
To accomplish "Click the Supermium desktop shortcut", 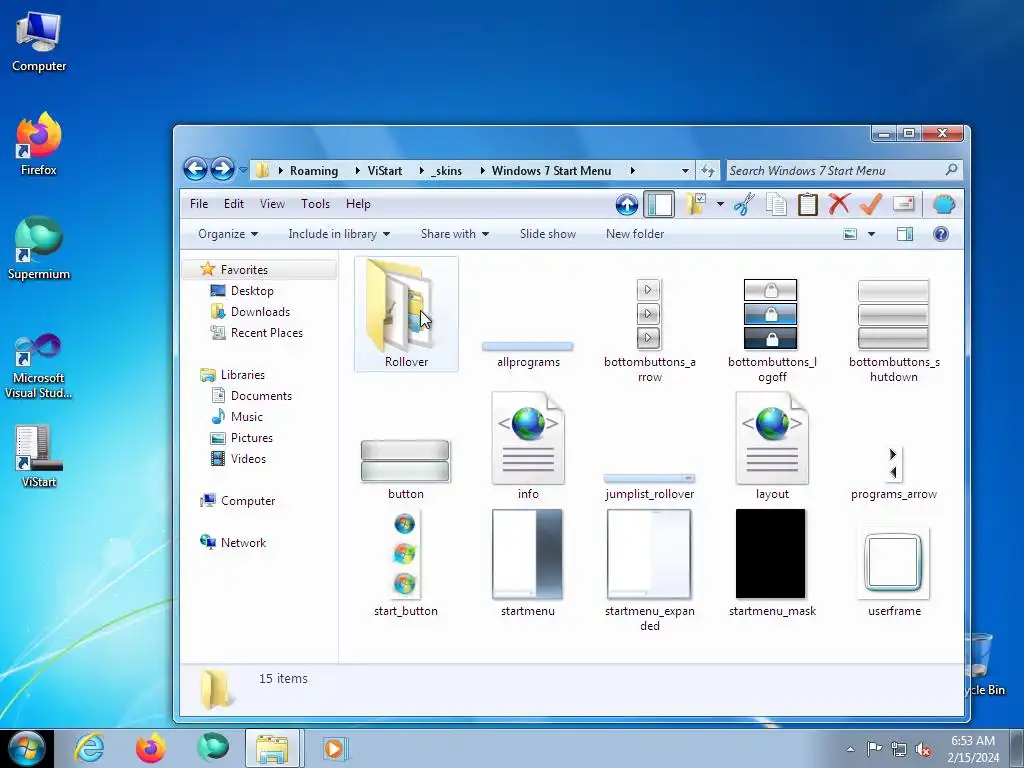I will click(x=39, y=249).
